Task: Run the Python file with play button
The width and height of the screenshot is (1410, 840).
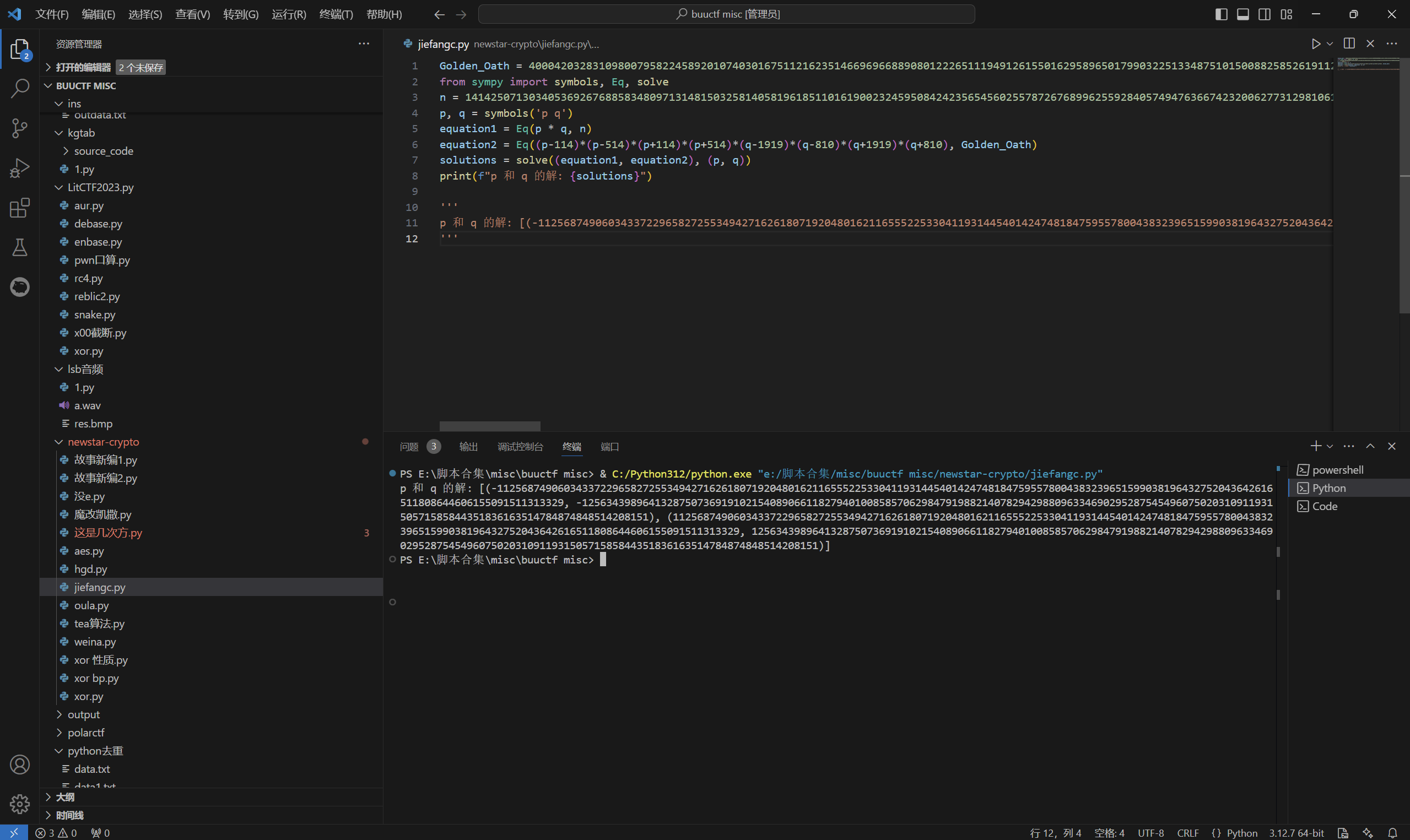Action: (1316, 44)
